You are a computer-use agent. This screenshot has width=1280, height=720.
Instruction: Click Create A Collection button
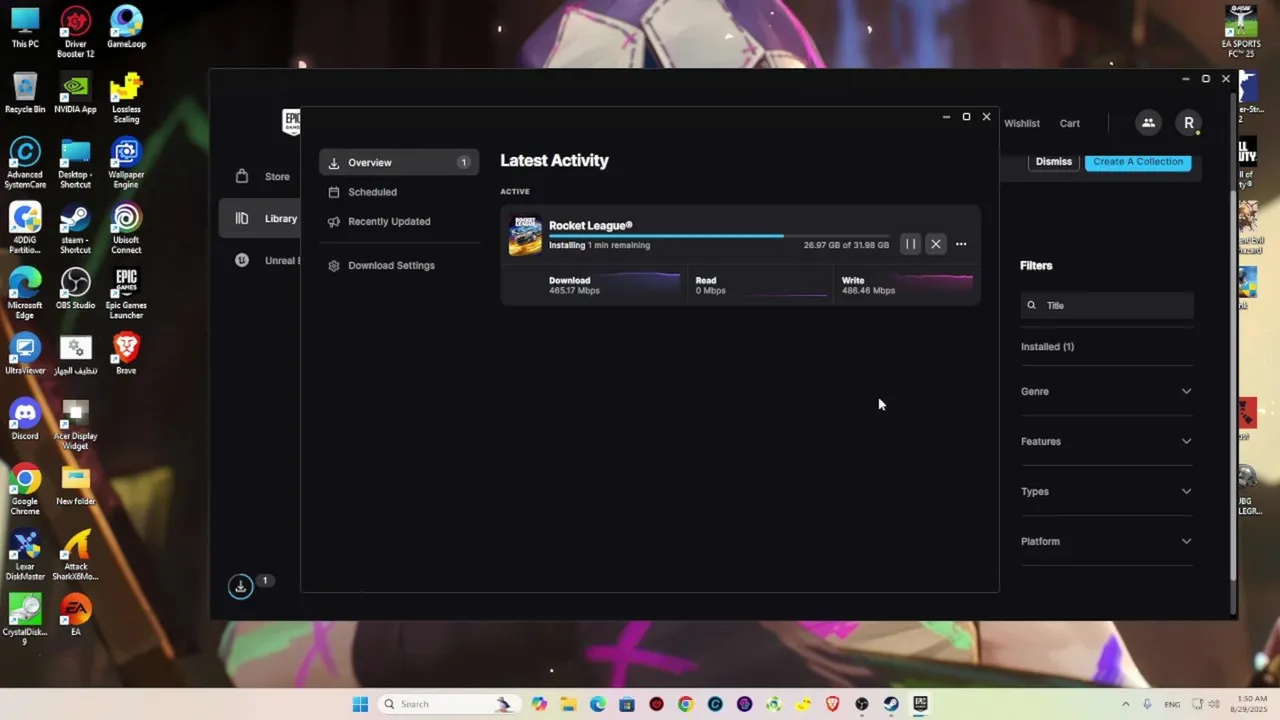coord(1138,161)
